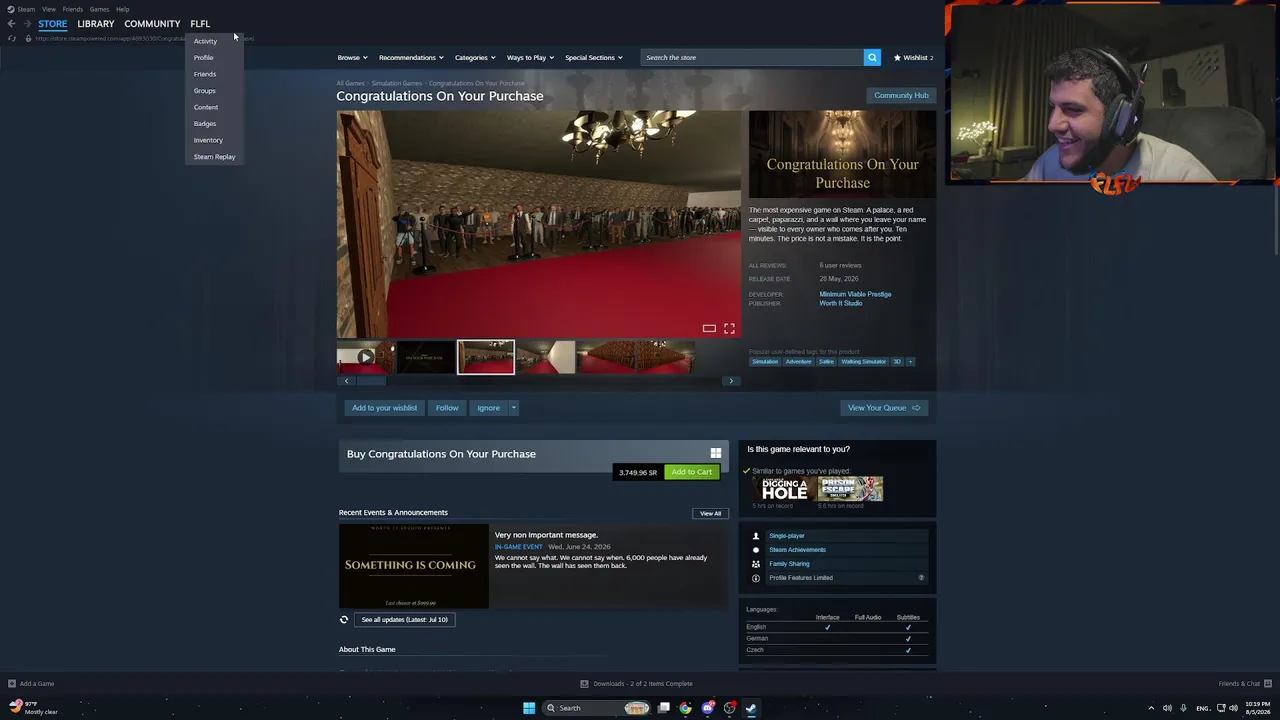
Task: Select Steam Replay from the dropdown
Action: tap(214, 157)
